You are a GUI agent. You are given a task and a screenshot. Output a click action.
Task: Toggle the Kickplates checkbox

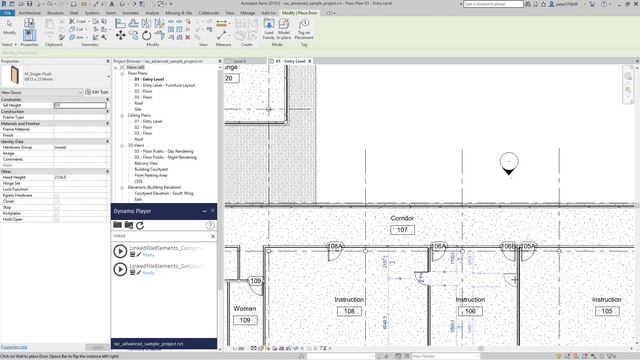(57, 213)
